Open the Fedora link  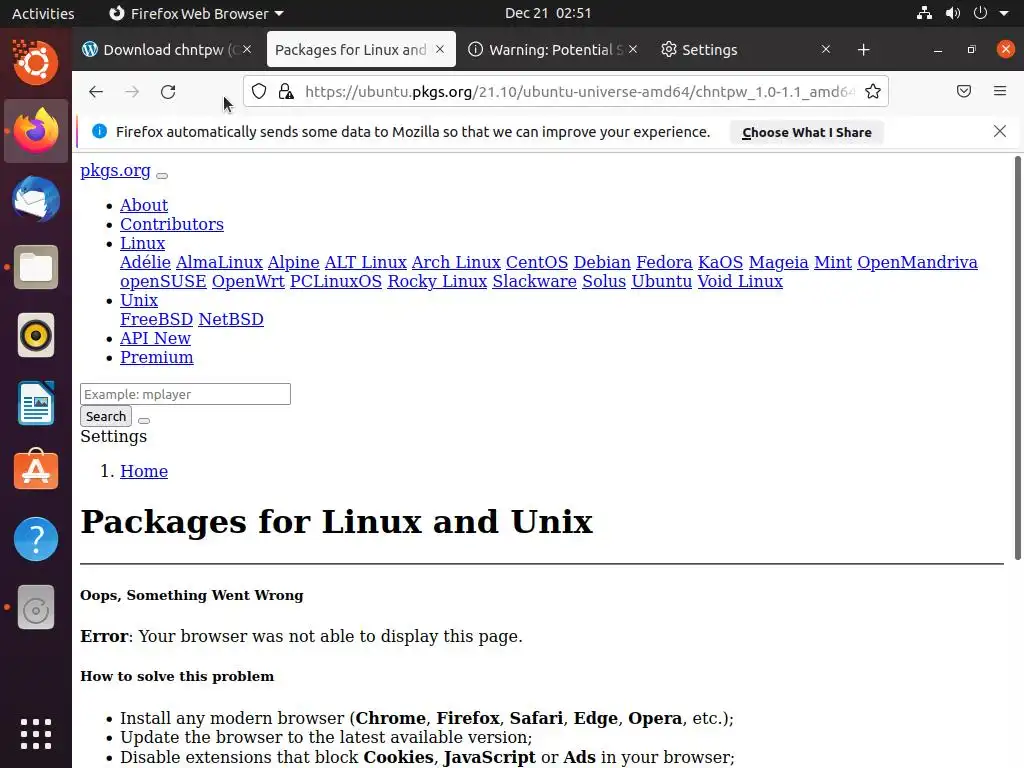coord(664,262)
